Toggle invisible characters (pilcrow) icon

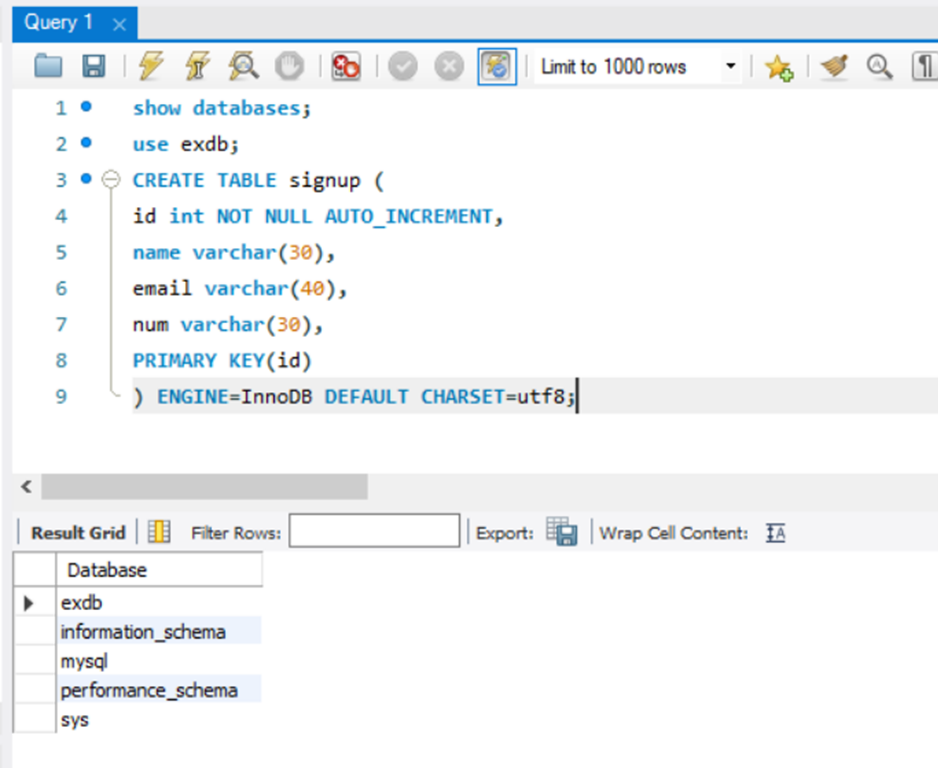click(924, 66)
